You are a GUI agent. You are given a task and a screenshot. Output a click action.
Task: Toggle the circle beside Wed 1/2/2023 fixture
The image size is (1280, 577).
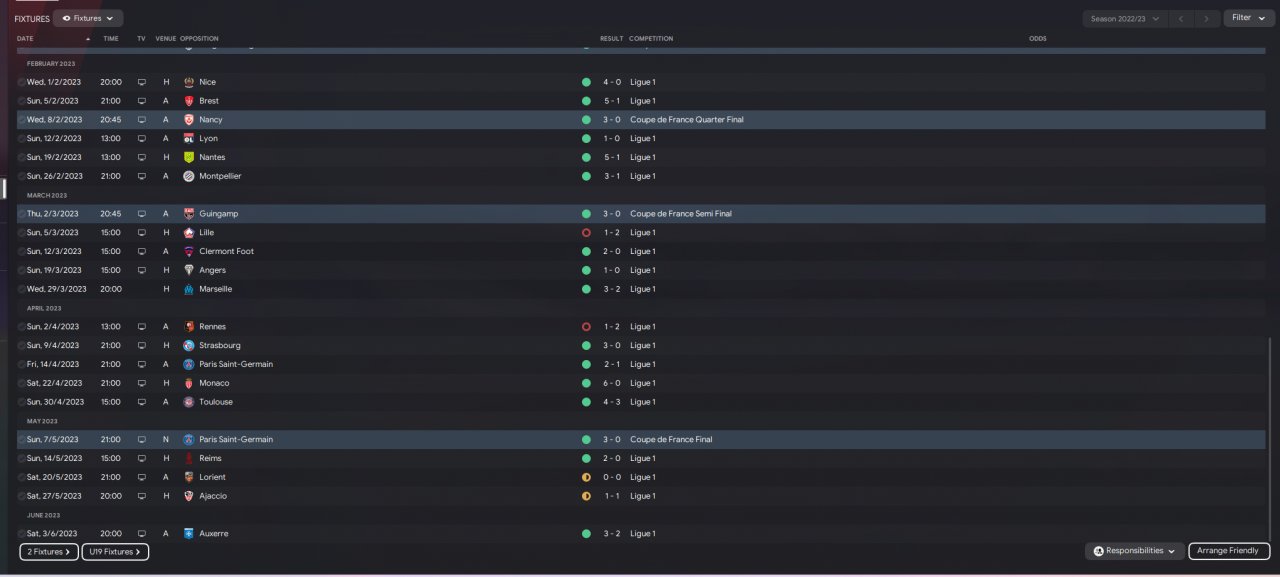[22, 82]
